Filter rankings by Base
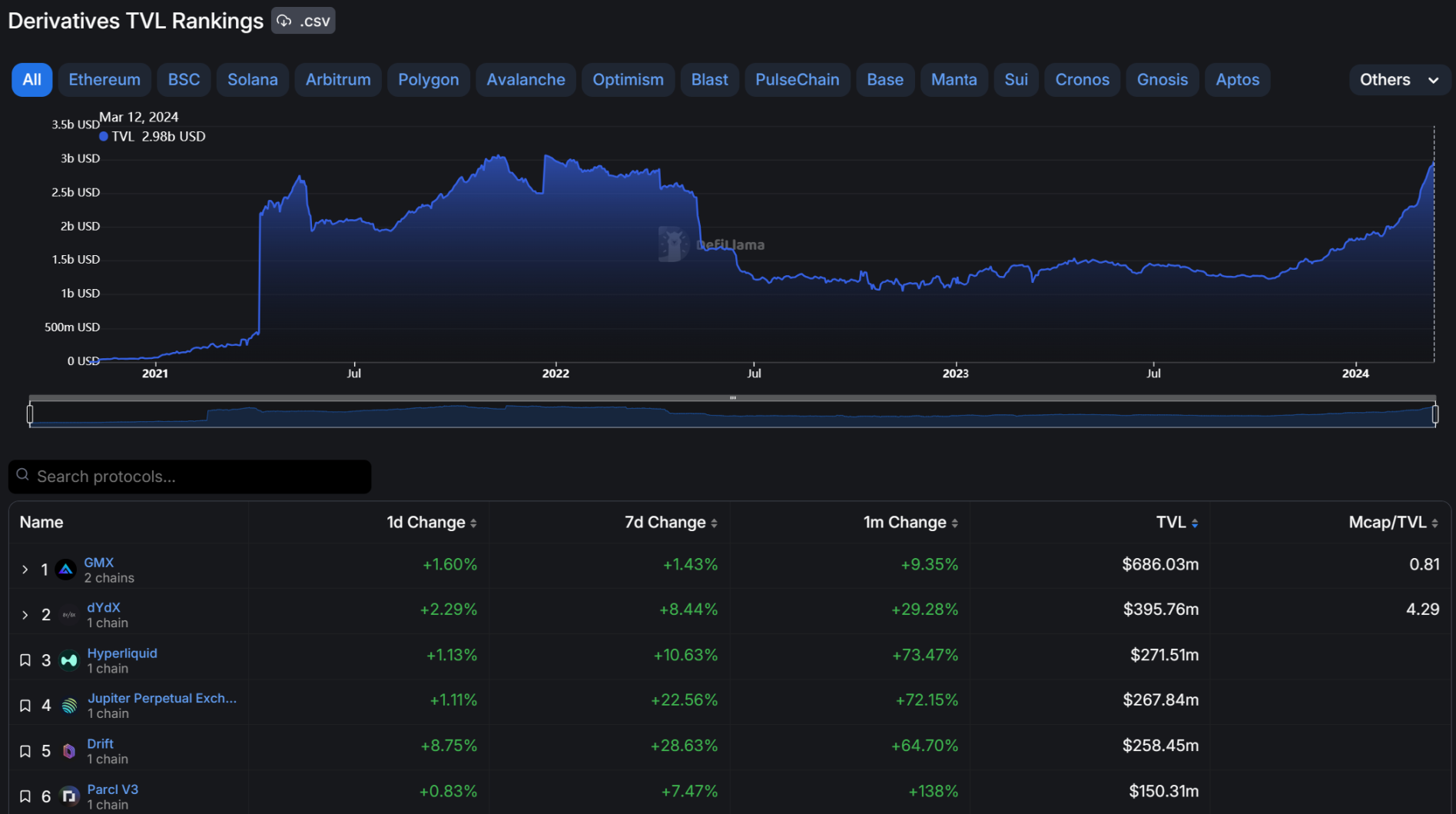 (885, 80)
